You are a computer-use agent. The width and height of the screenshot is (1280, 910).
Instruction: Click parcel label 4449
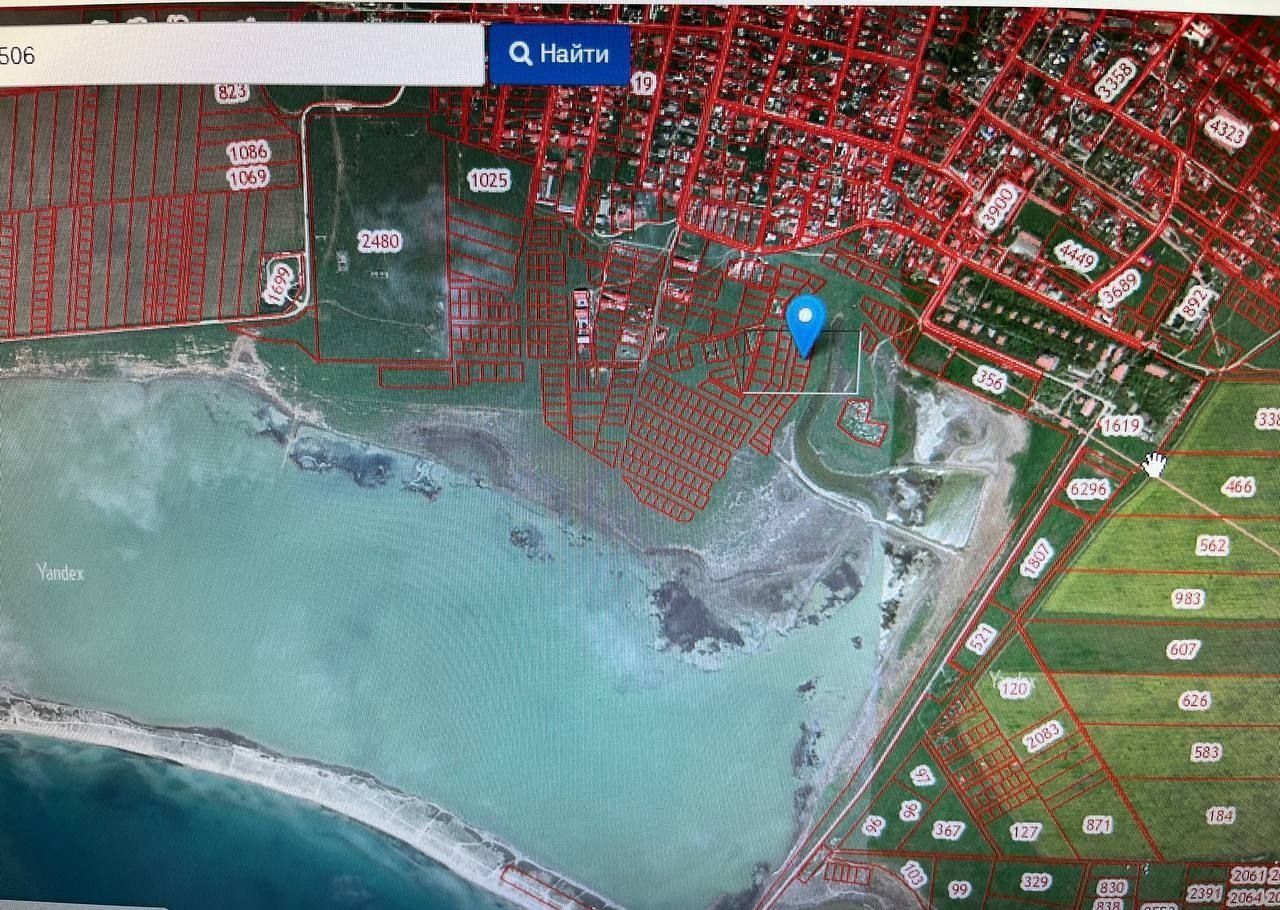1075,257
